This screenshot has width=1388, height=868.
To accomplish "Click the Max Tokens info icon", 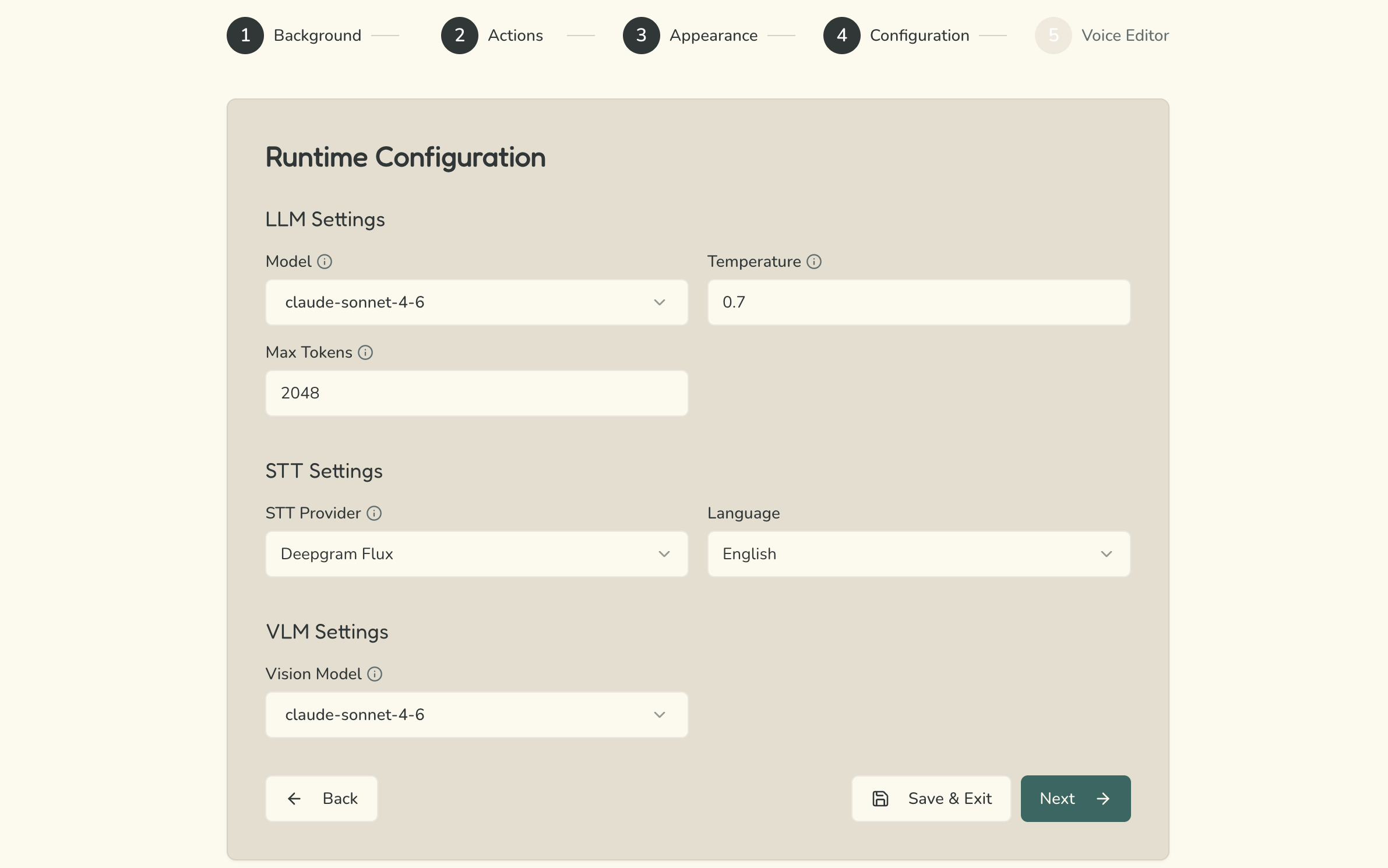I will click(x=365, y=352).
